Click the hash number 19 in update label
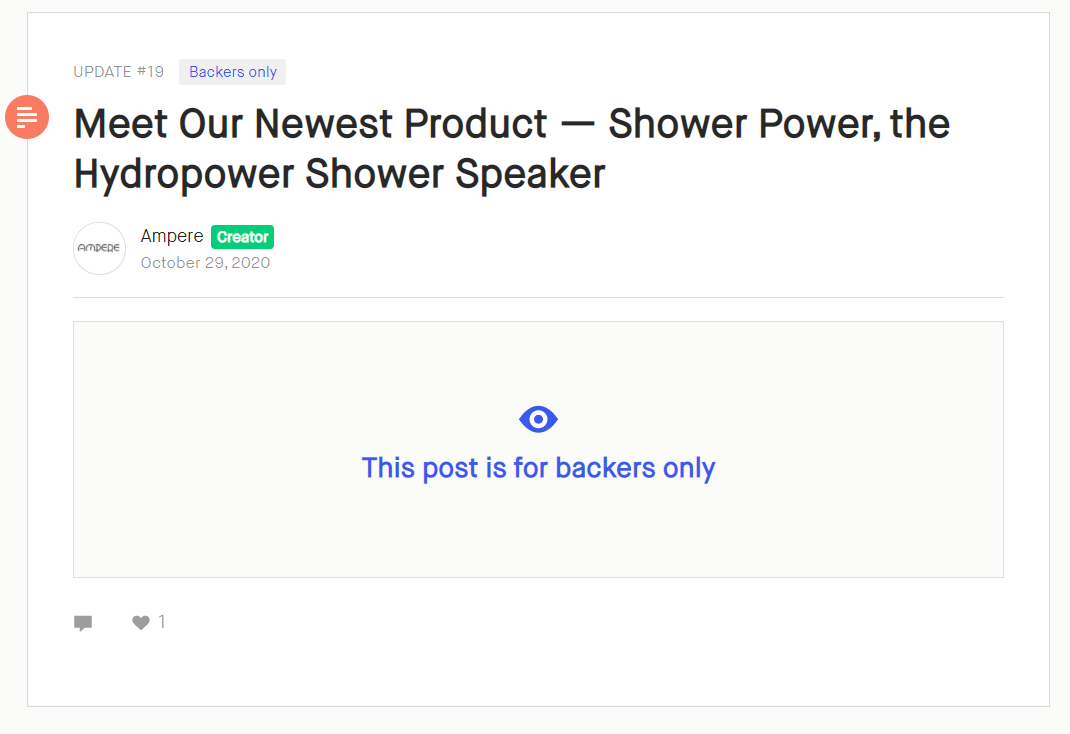 [x=150, y=72]
